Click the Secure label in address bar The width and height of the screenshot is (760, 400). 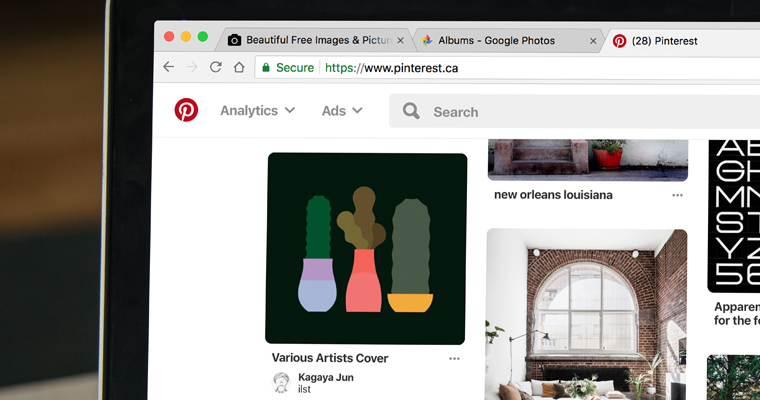[295, 67]
